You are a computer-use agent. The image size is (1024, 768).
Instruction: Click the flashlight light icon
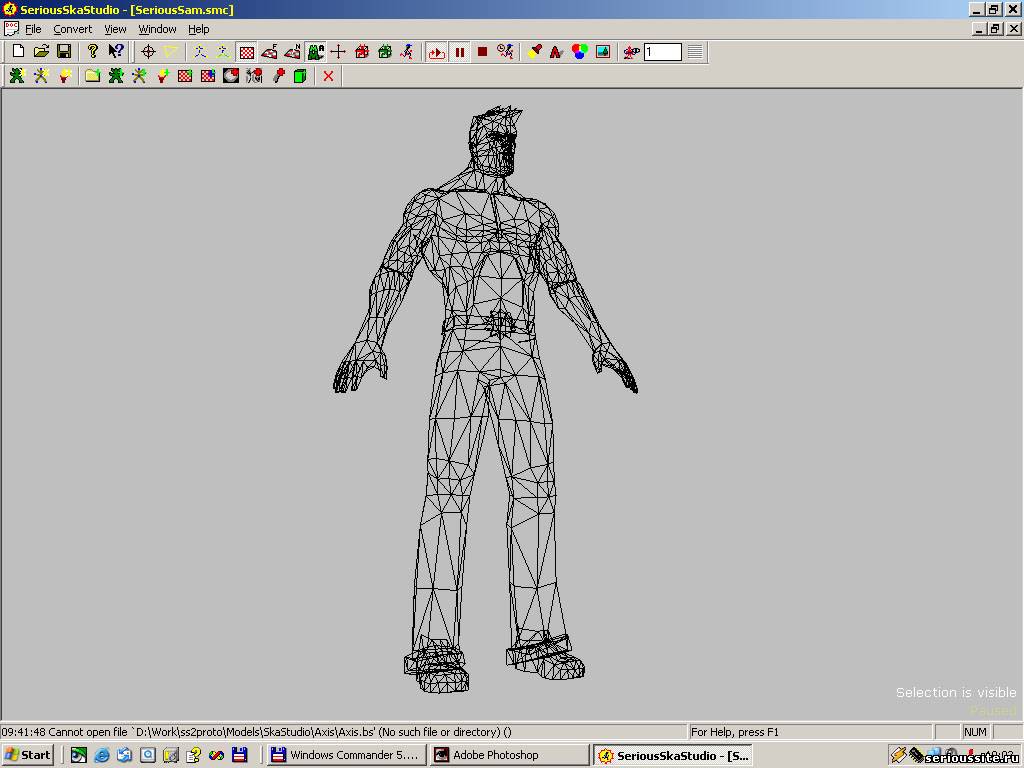point(535,52)
